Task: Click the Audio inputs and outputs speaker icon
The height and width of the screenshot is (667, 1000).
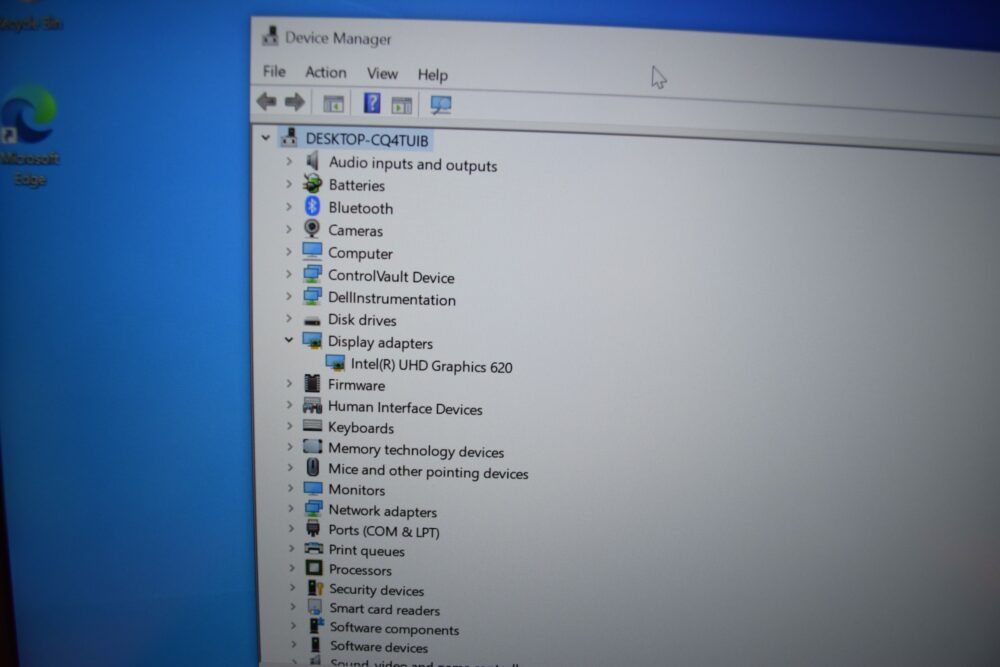Action: click(312, 161)
